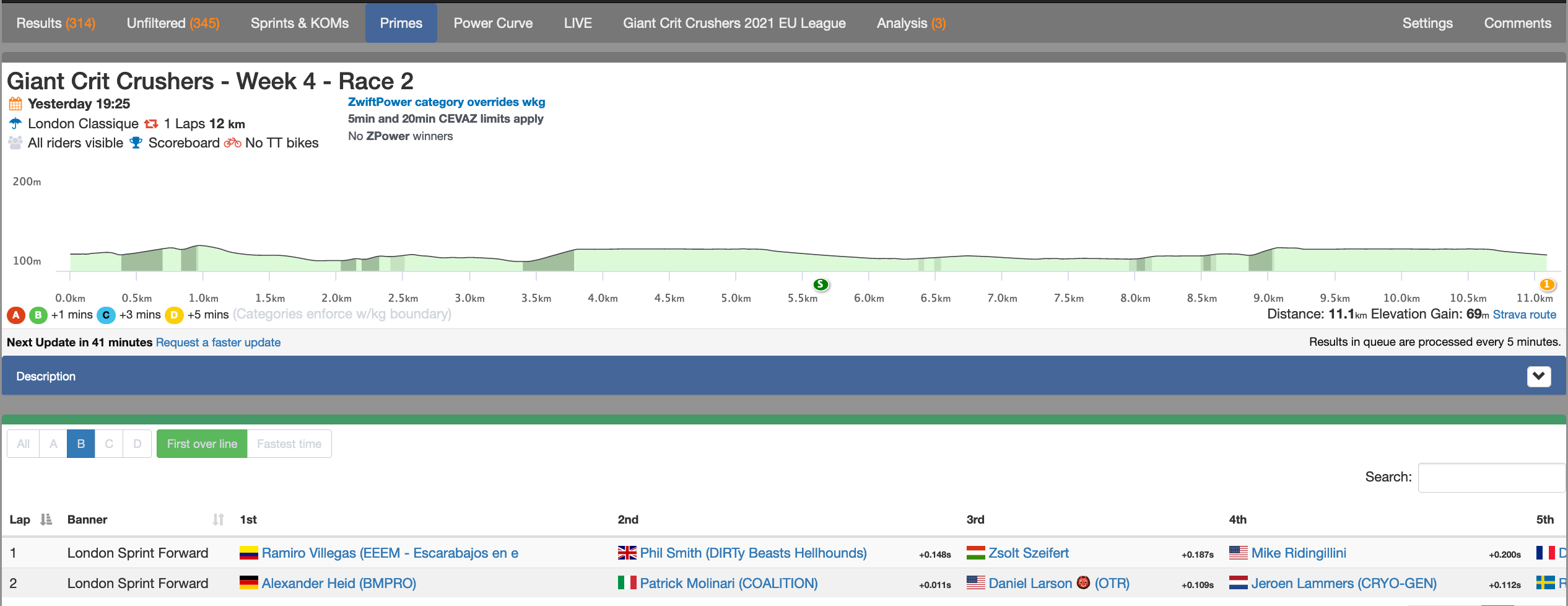The image size is (1568, 606).
Task: Expand the Description panel chevron
Action: coord(1539,376)
